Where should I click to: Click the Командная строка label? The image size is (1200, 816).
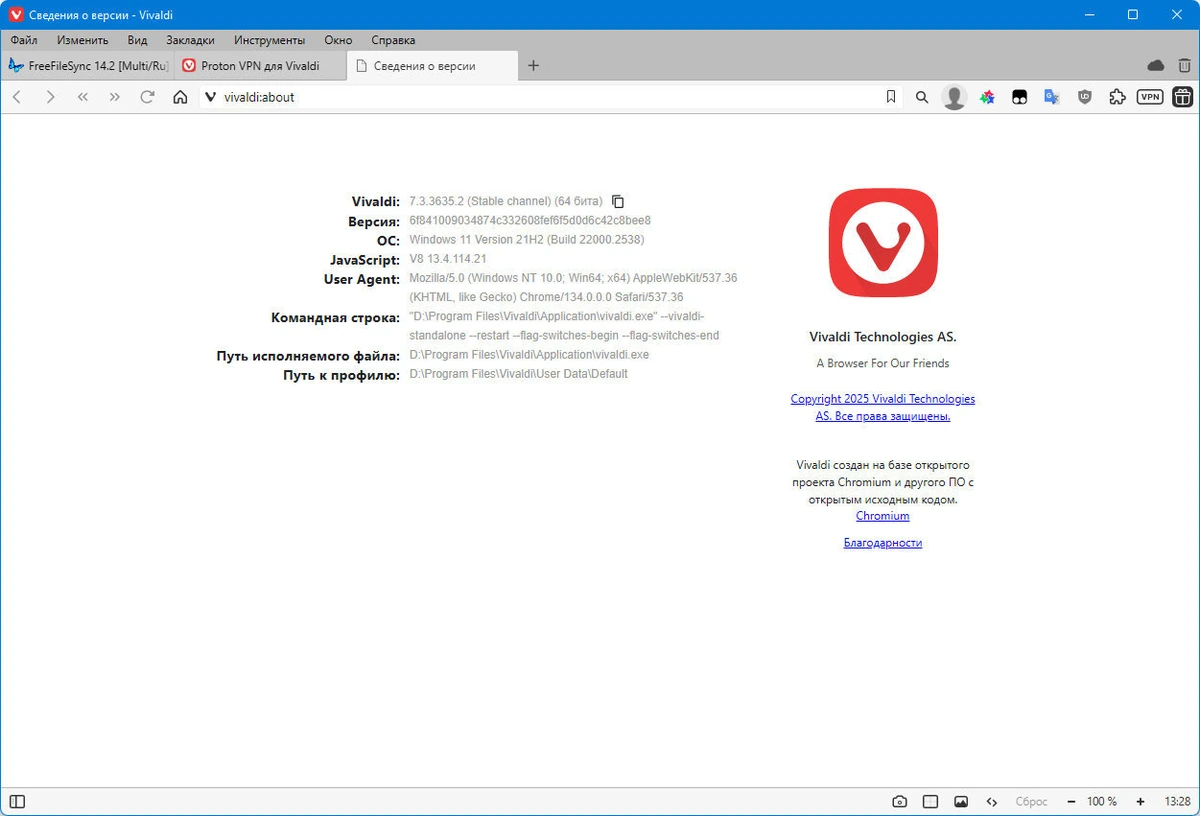[x=335, y=318]
